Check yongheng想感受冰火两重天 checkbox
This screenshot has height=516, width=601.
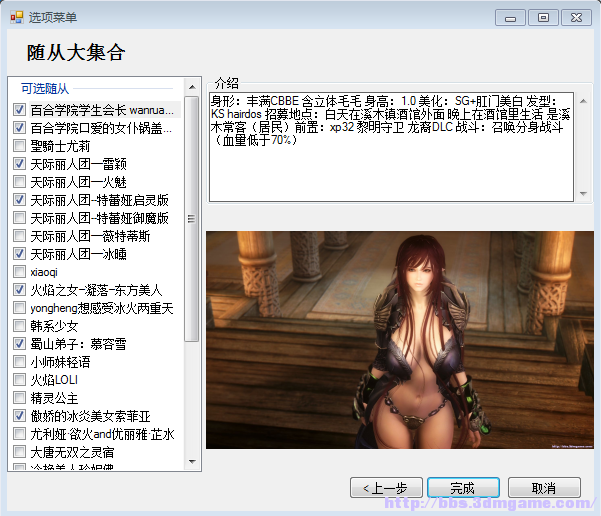19,308
